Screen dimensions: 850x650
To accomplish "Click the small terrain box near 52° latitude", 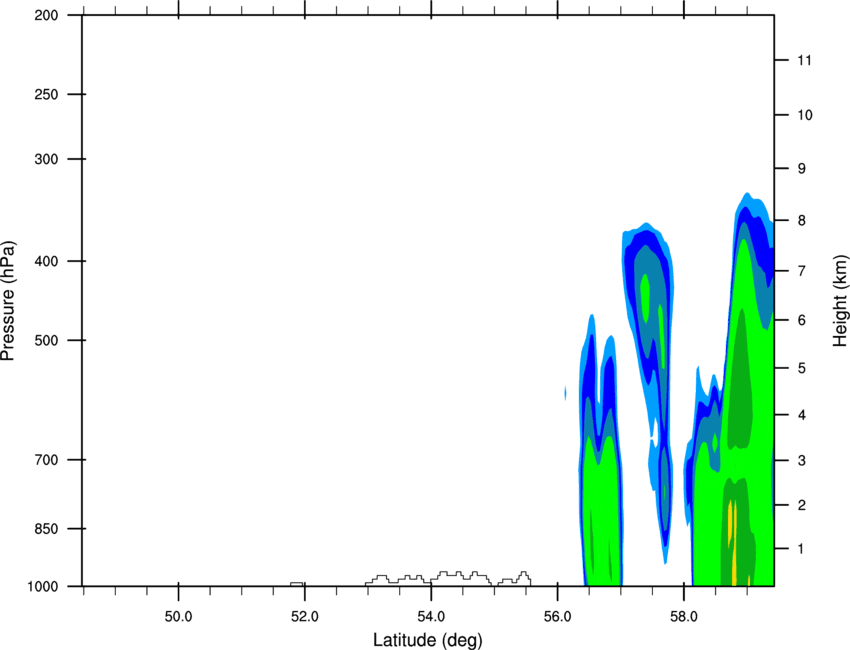I will (297, 584).
